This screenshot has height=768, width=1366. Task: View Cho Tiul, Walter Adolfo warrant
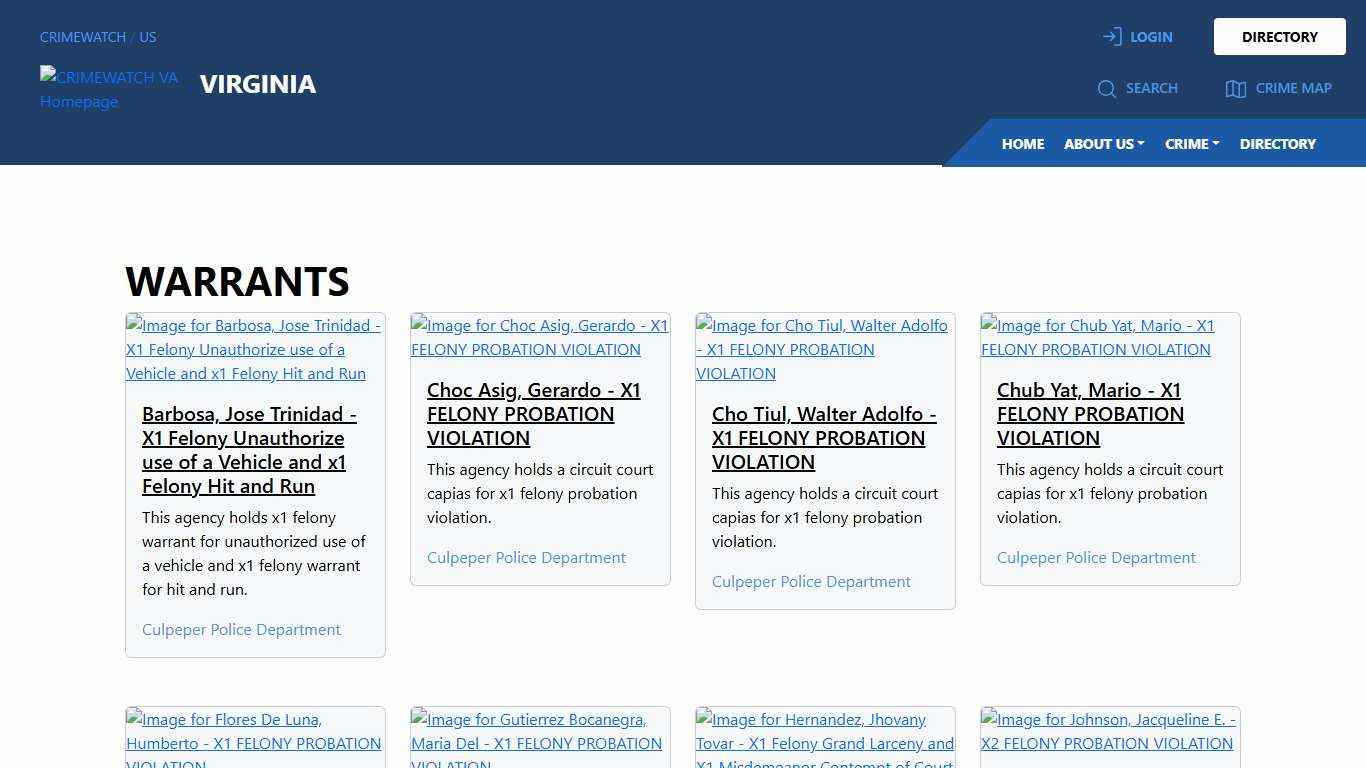click(x=824, y=438)
